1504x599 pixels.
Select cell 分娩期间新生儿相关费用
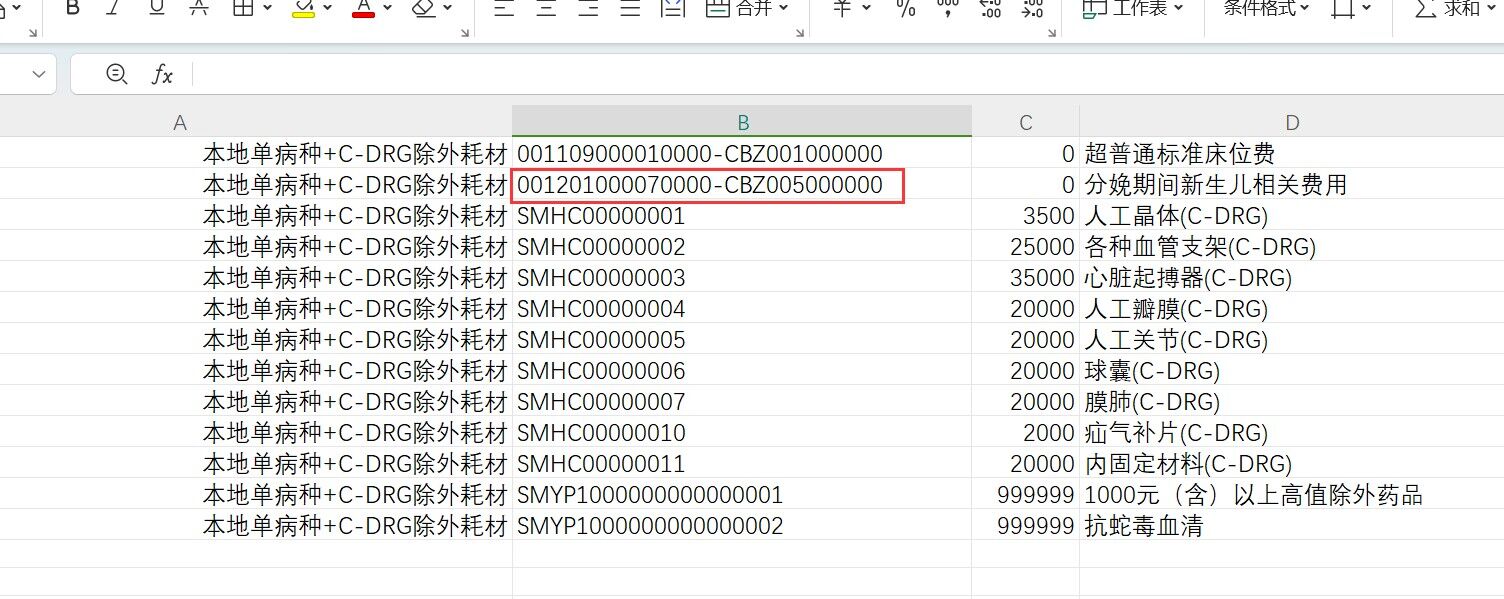click(x=1292, y=185)
